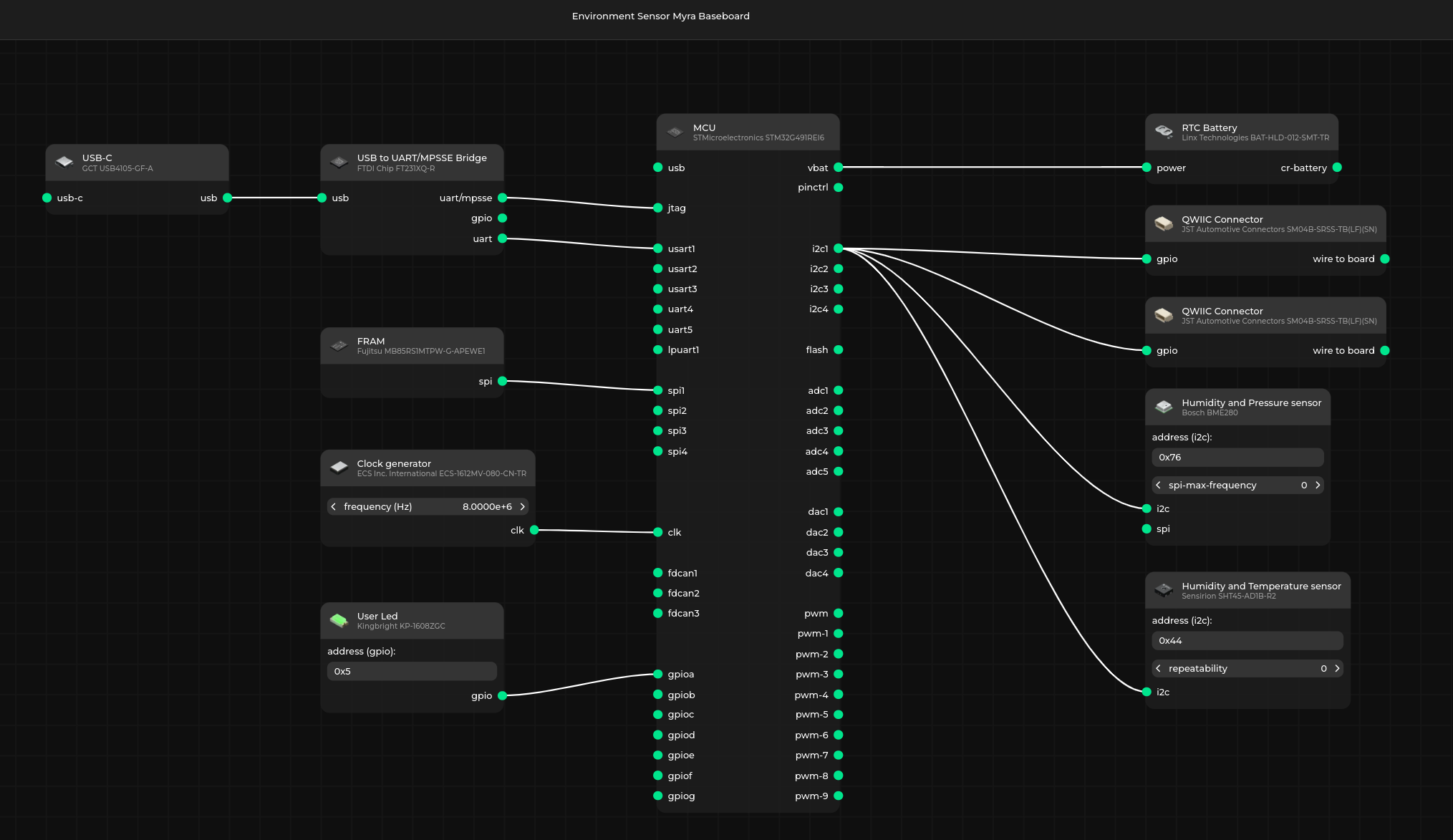Click the STMicroelectronics STM32G491REI6 part label

pos(758,137)
